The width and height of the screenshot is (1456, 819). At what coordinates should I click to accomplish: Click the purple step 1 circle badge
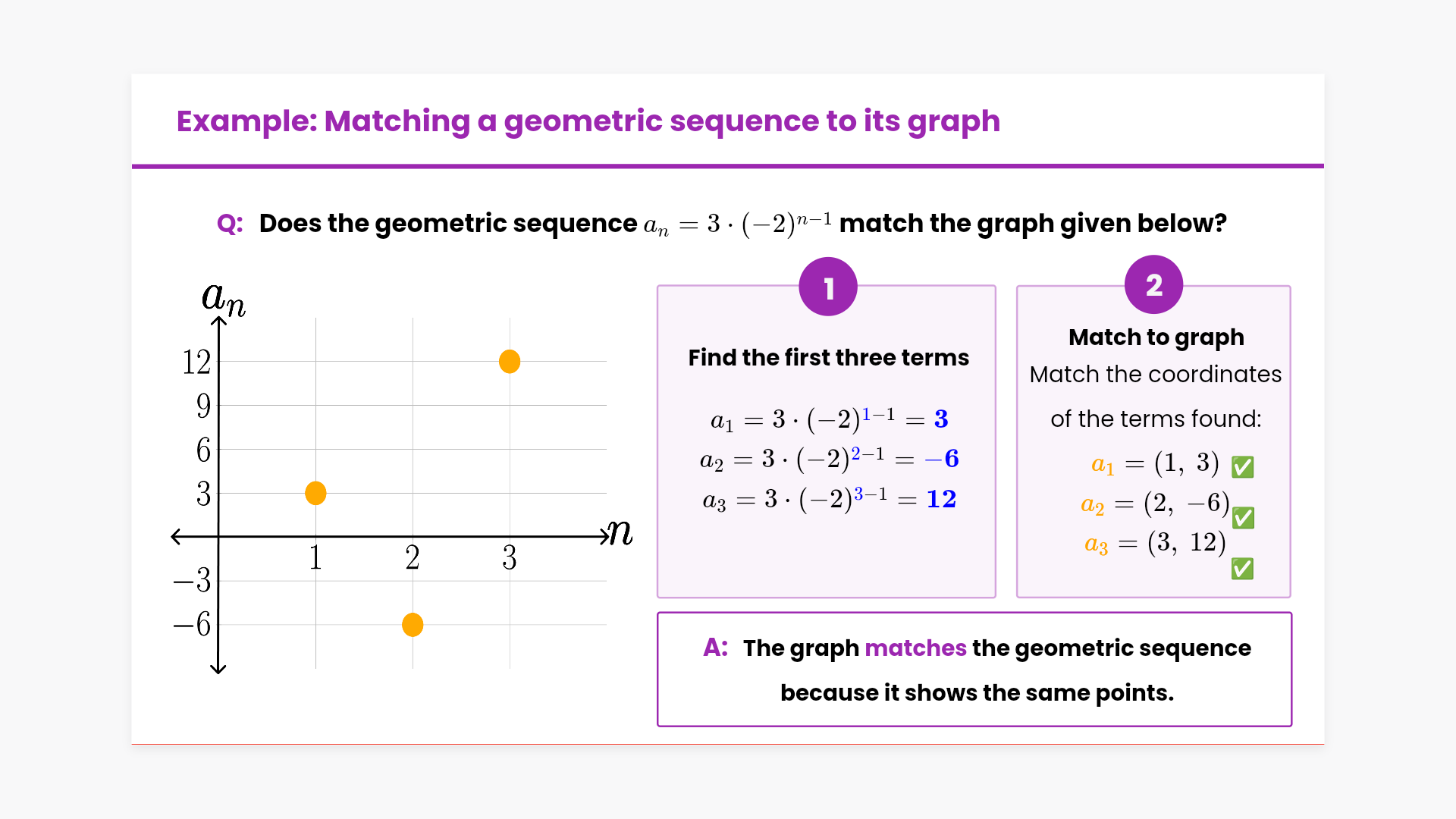click(x=828, y=287)
